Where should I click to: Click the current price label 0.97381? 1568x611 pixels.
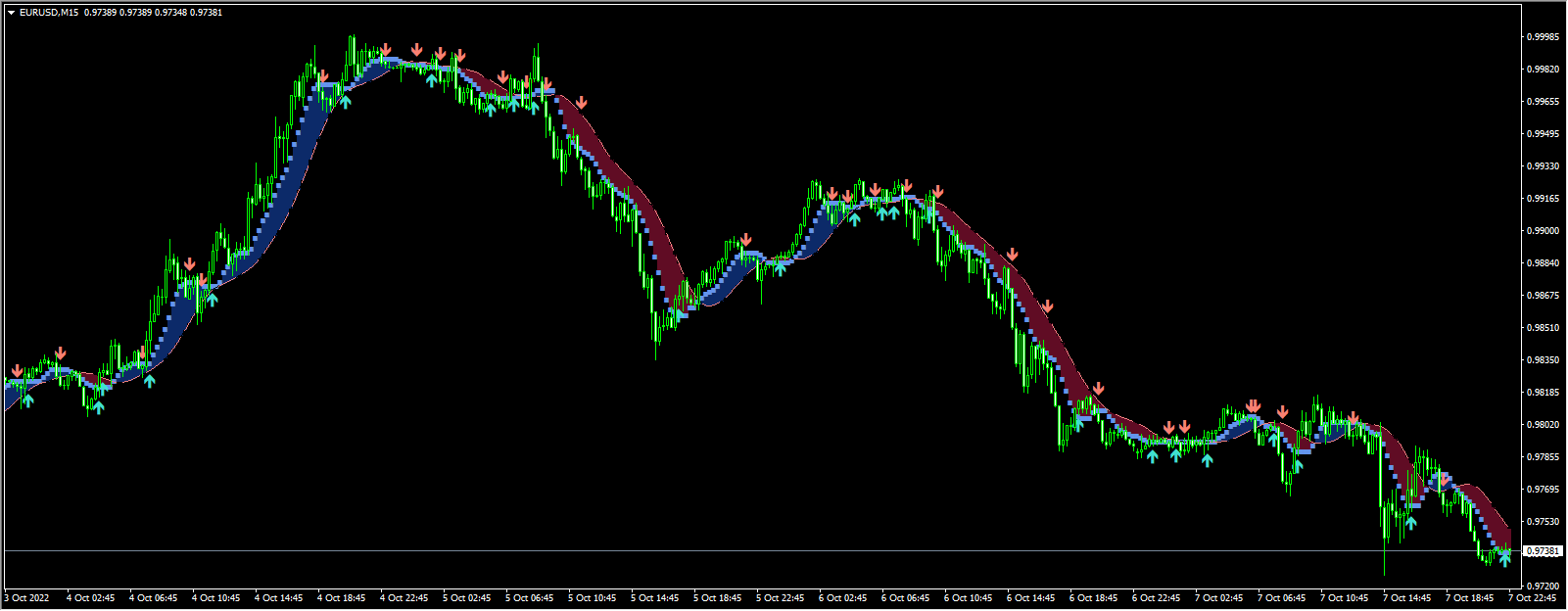tap(1544, 551)
